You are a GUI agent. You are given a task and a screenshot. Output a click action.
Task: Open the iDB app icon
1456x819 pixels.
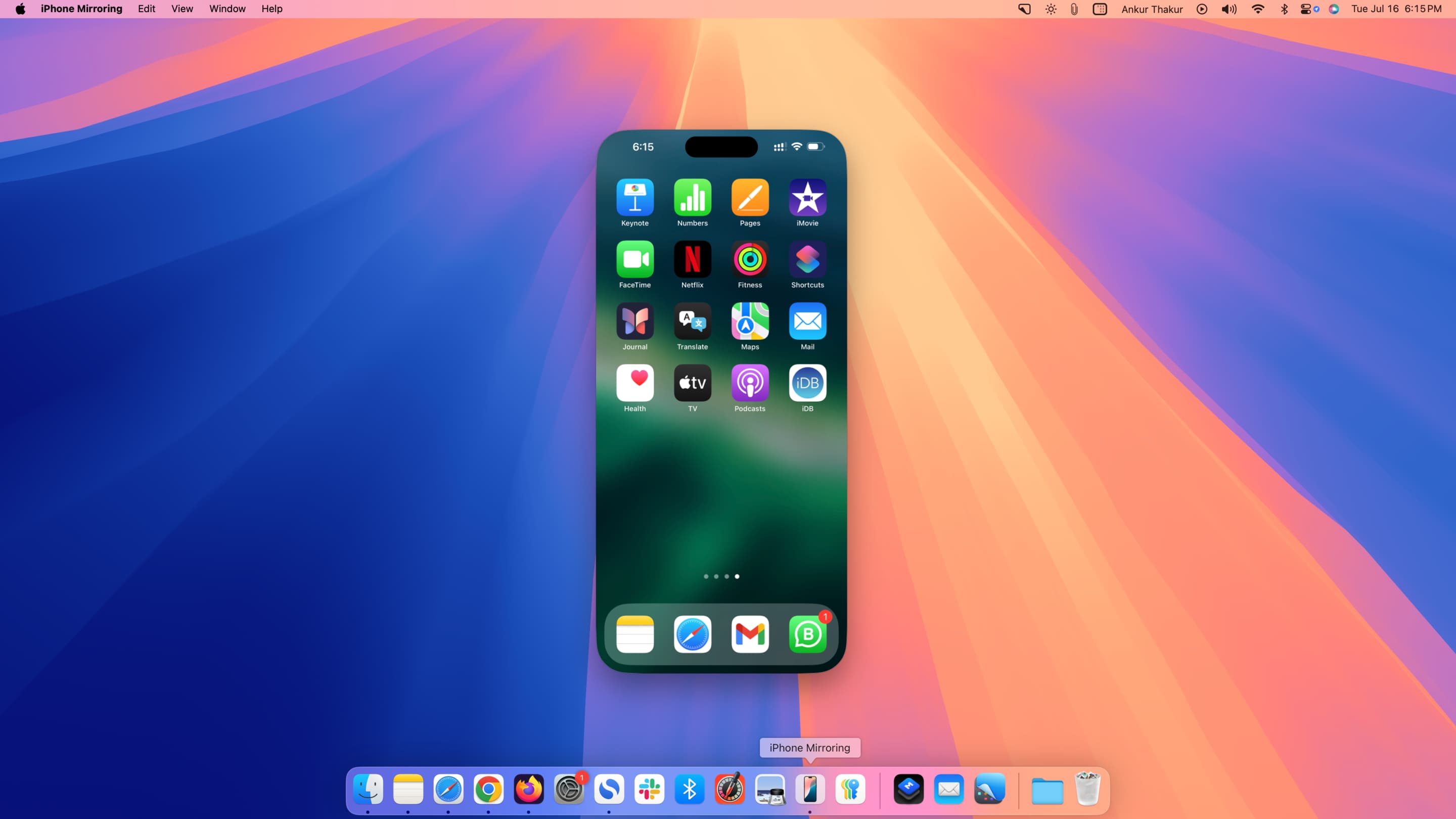click(x=807, y=383)
